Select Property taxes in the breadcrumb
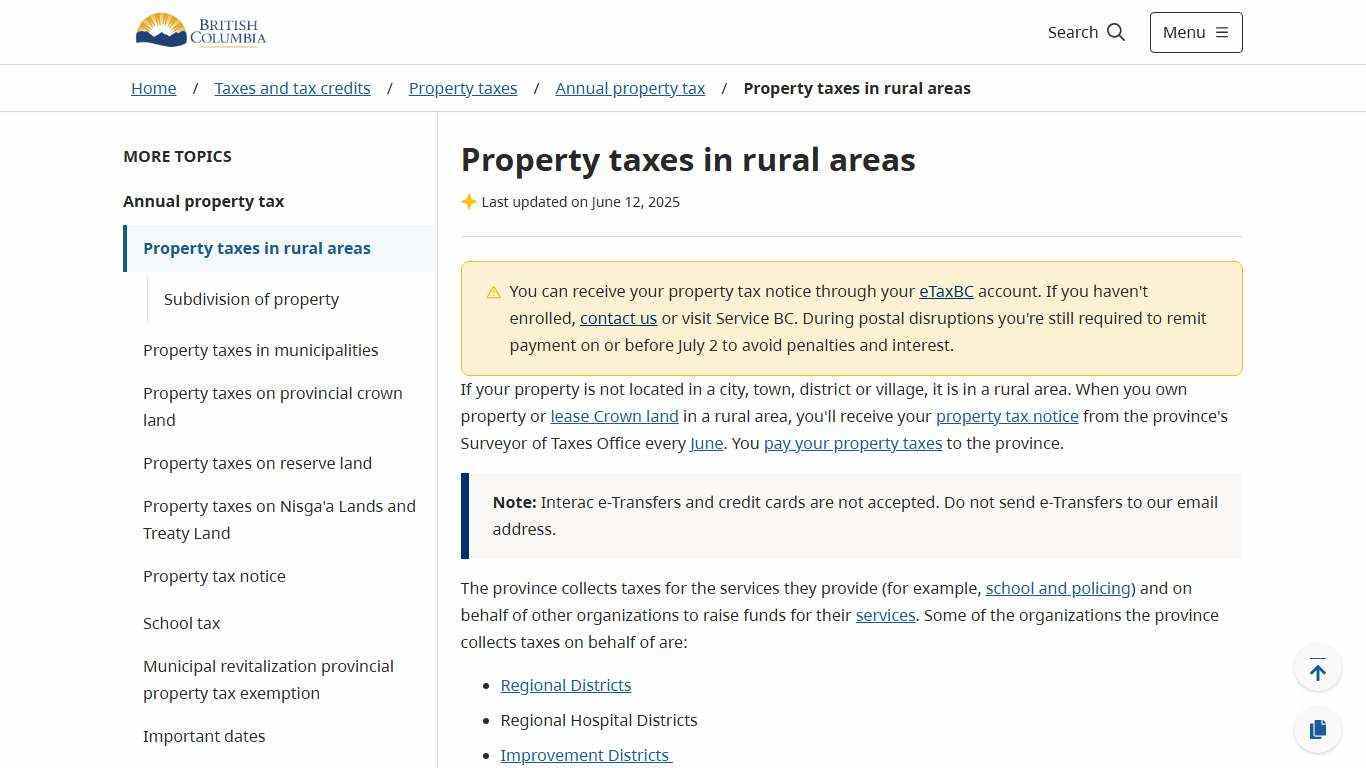 pos(462,88)
